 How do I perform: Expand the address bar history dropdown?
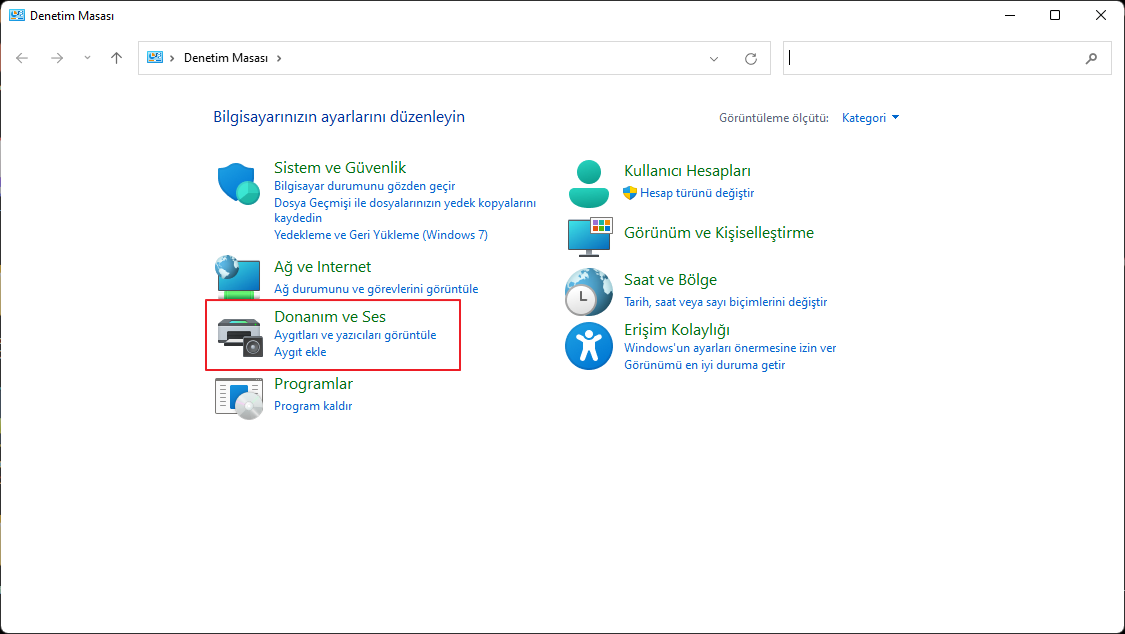click(x=714, y=59)
